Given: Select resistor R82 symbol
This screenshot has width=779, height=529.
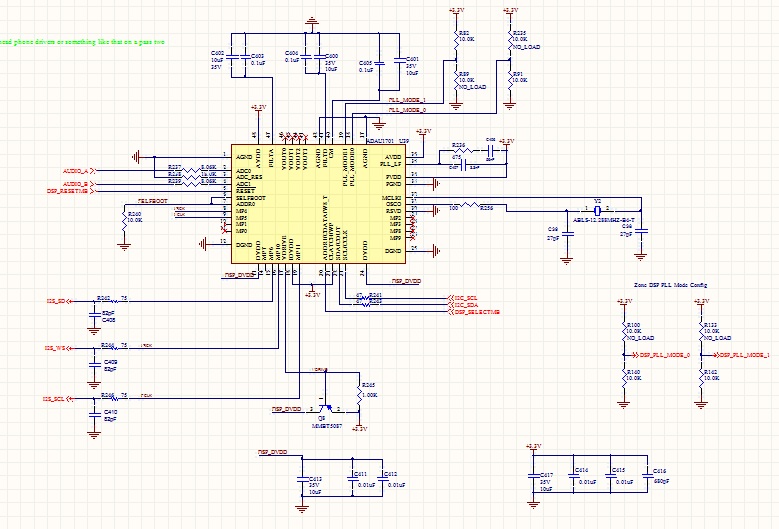Looking at the screenshot, I should [456, 40].
